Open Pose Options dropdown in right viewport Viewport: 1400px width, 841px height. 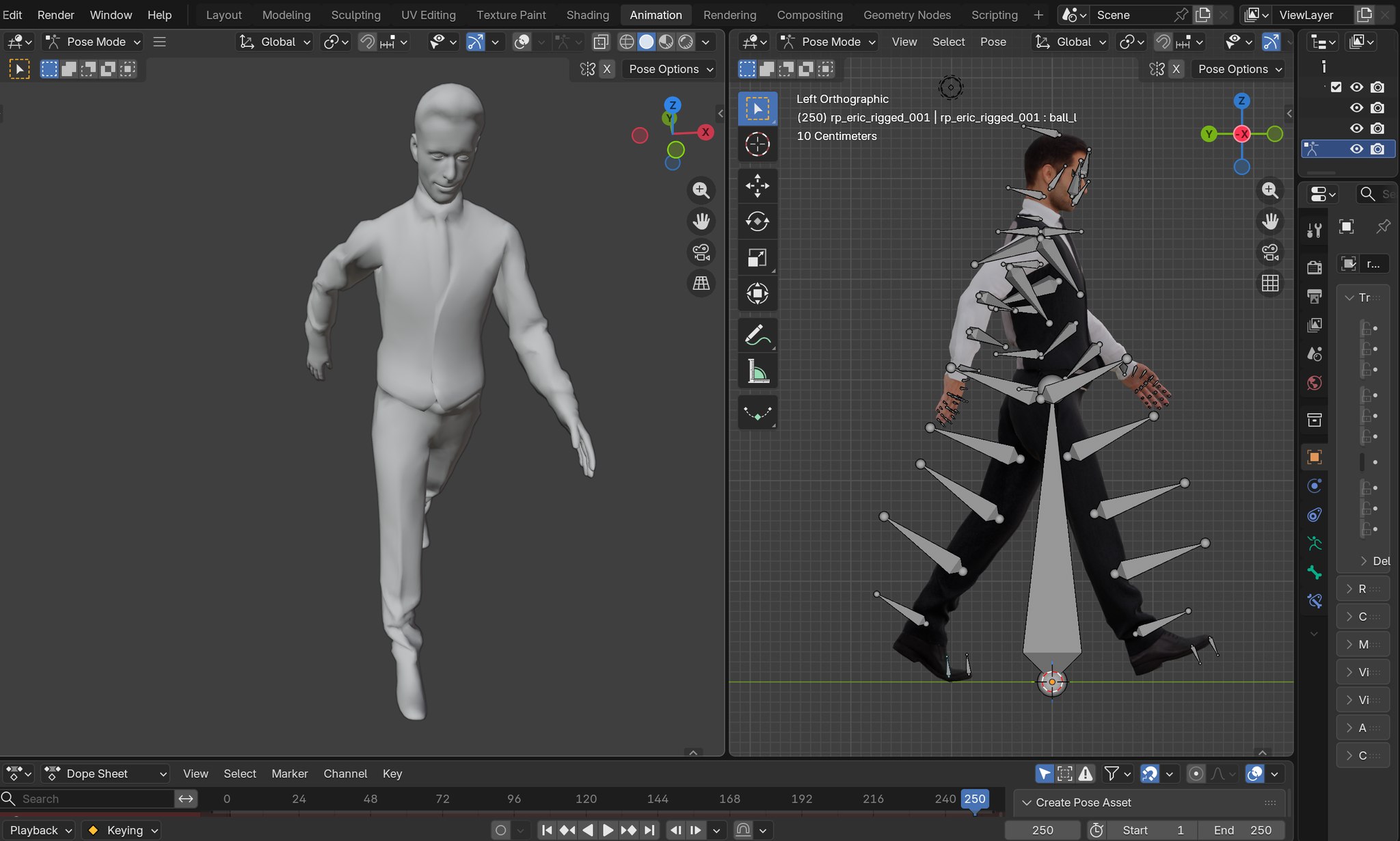coord(1240,69)
